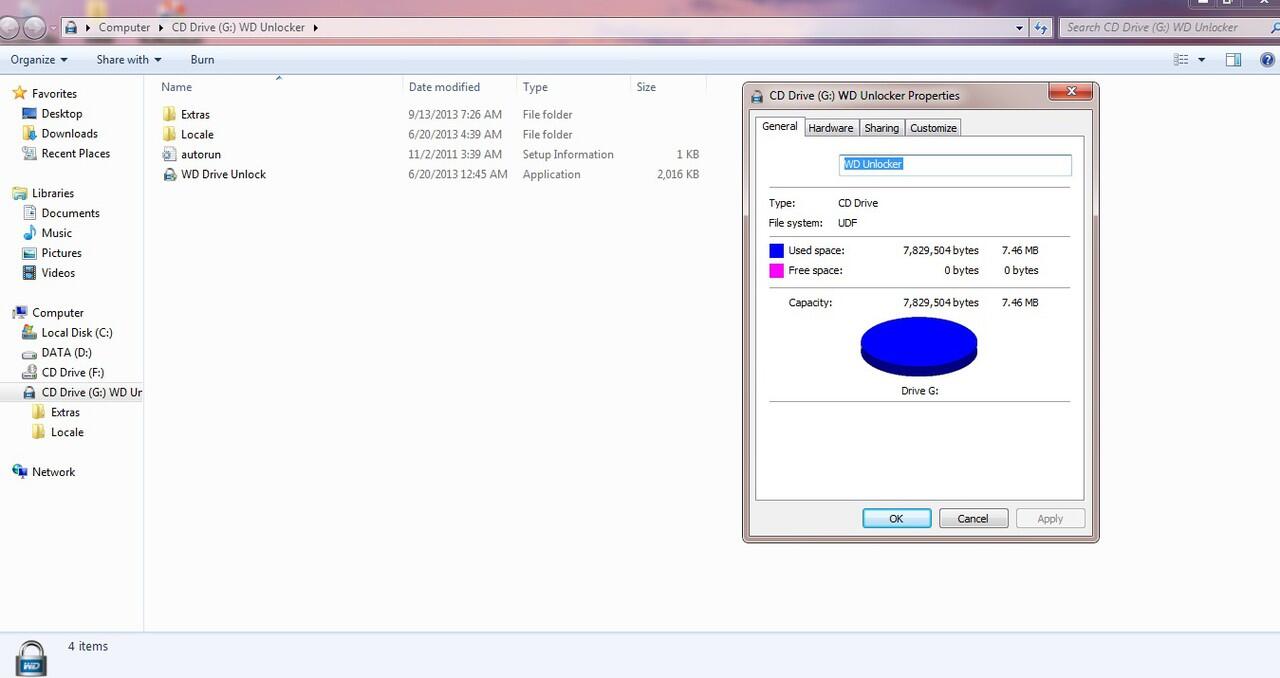
Task: Switch to the General tab
Action: 779,126
